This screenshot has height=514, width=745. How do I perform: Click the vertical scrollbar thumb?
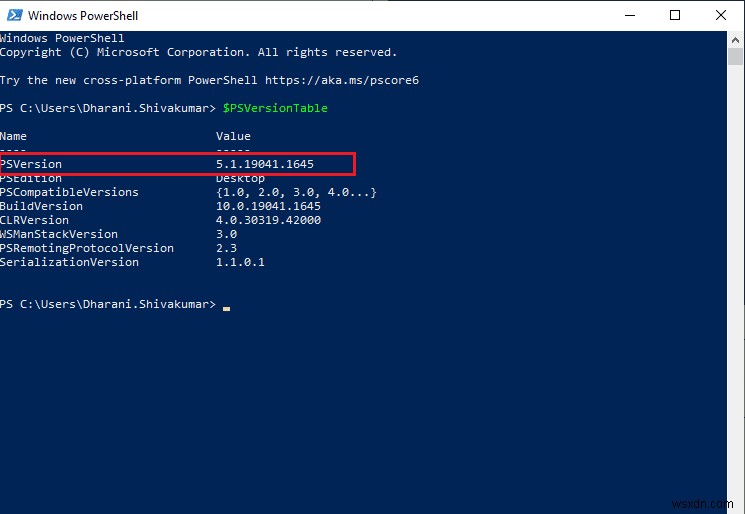click(735, 56)
